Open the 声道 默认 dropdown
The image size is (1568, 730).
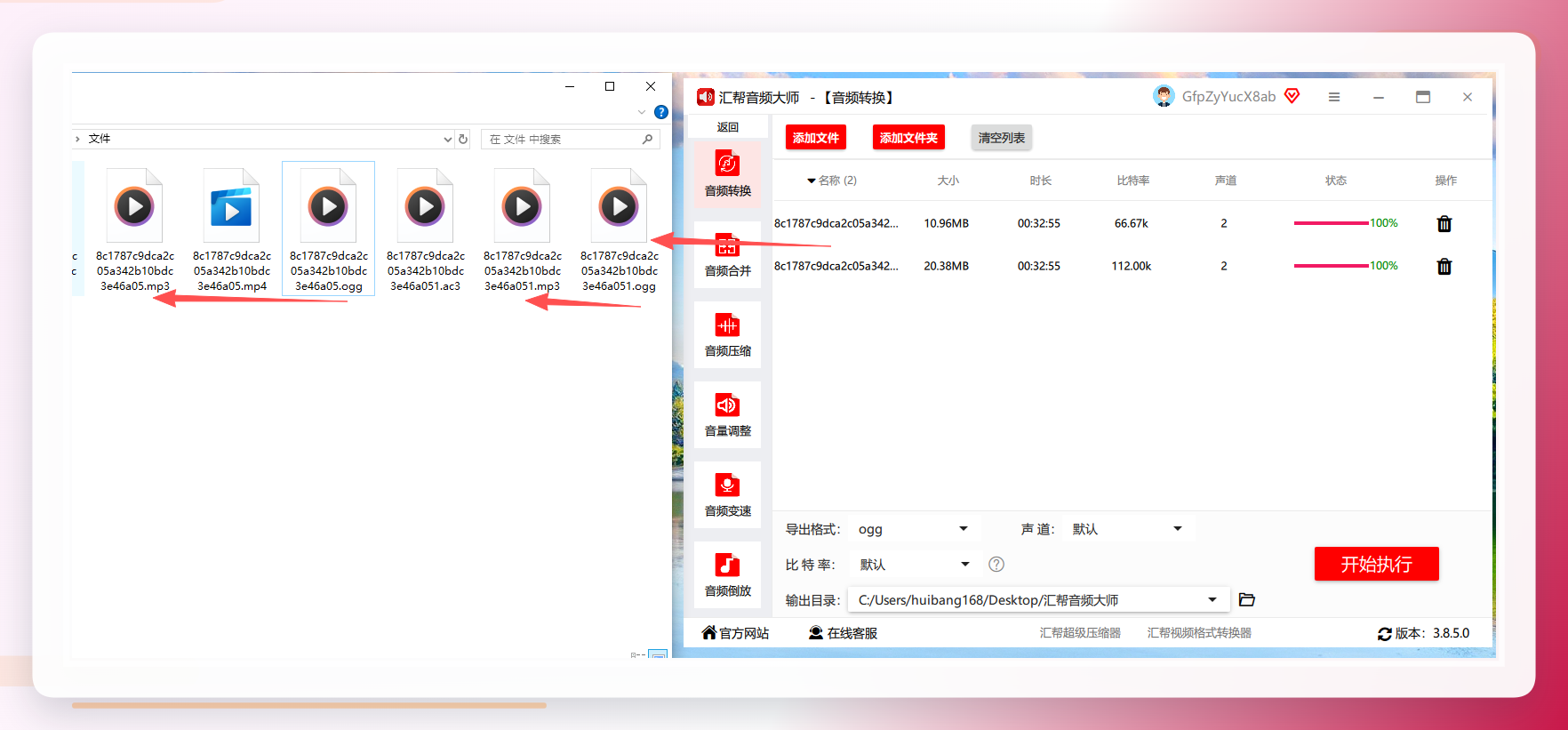[x=1128, y=529]
